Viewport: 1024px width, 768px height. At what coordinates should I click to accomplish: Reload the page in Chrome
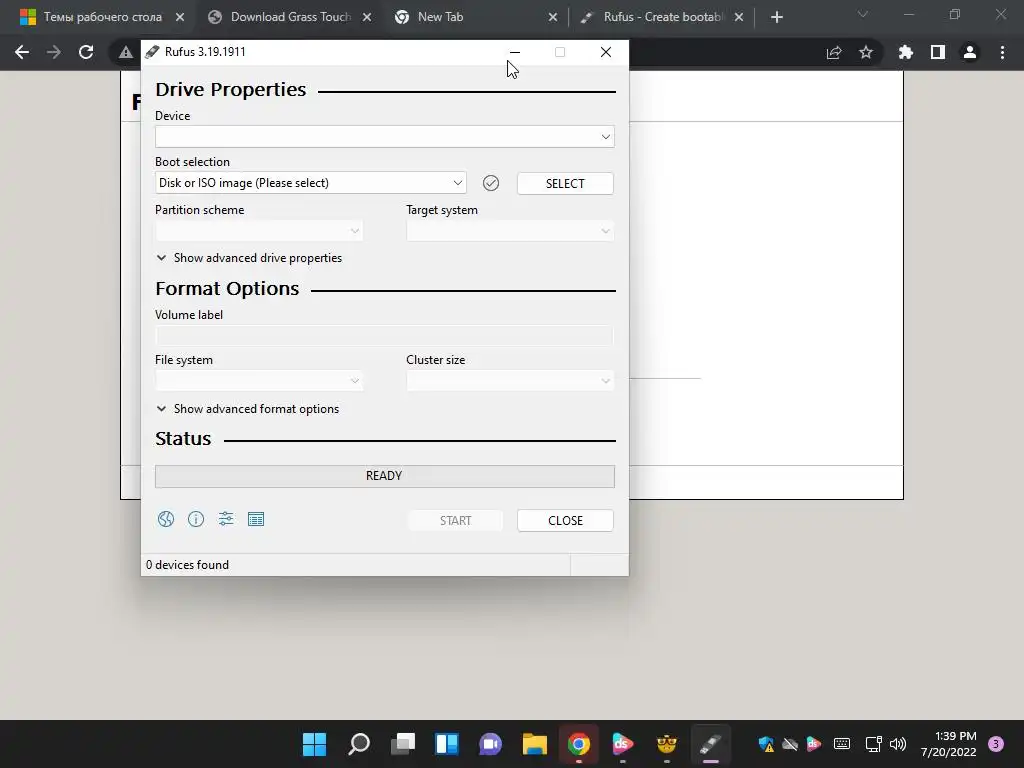pos(86,52)
